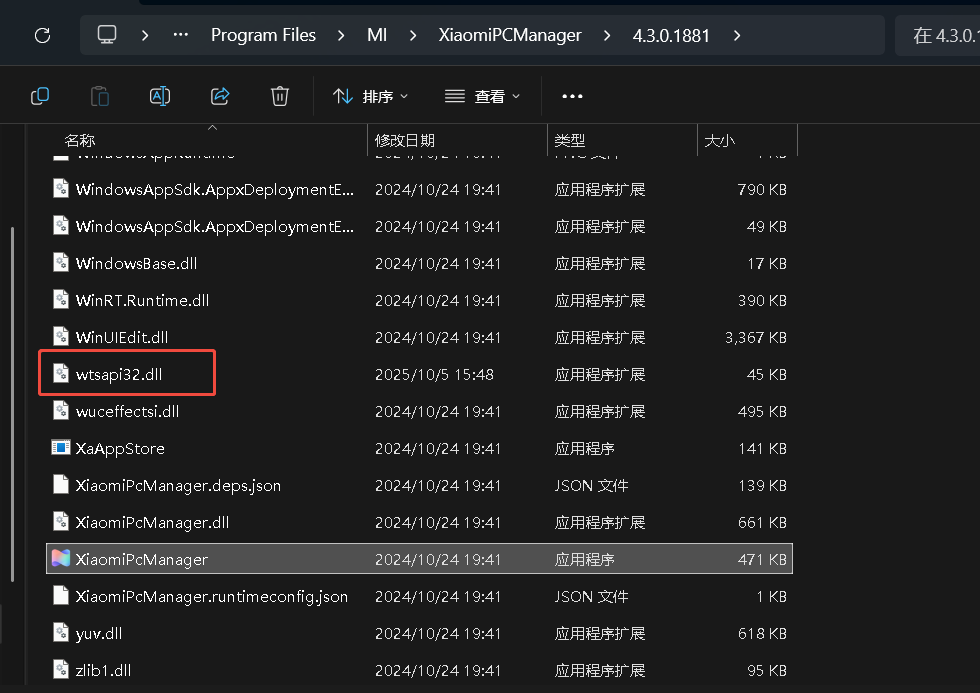Click the file icon of WindowsBase.dll
The image size is (980, 693).
point(61,262)
